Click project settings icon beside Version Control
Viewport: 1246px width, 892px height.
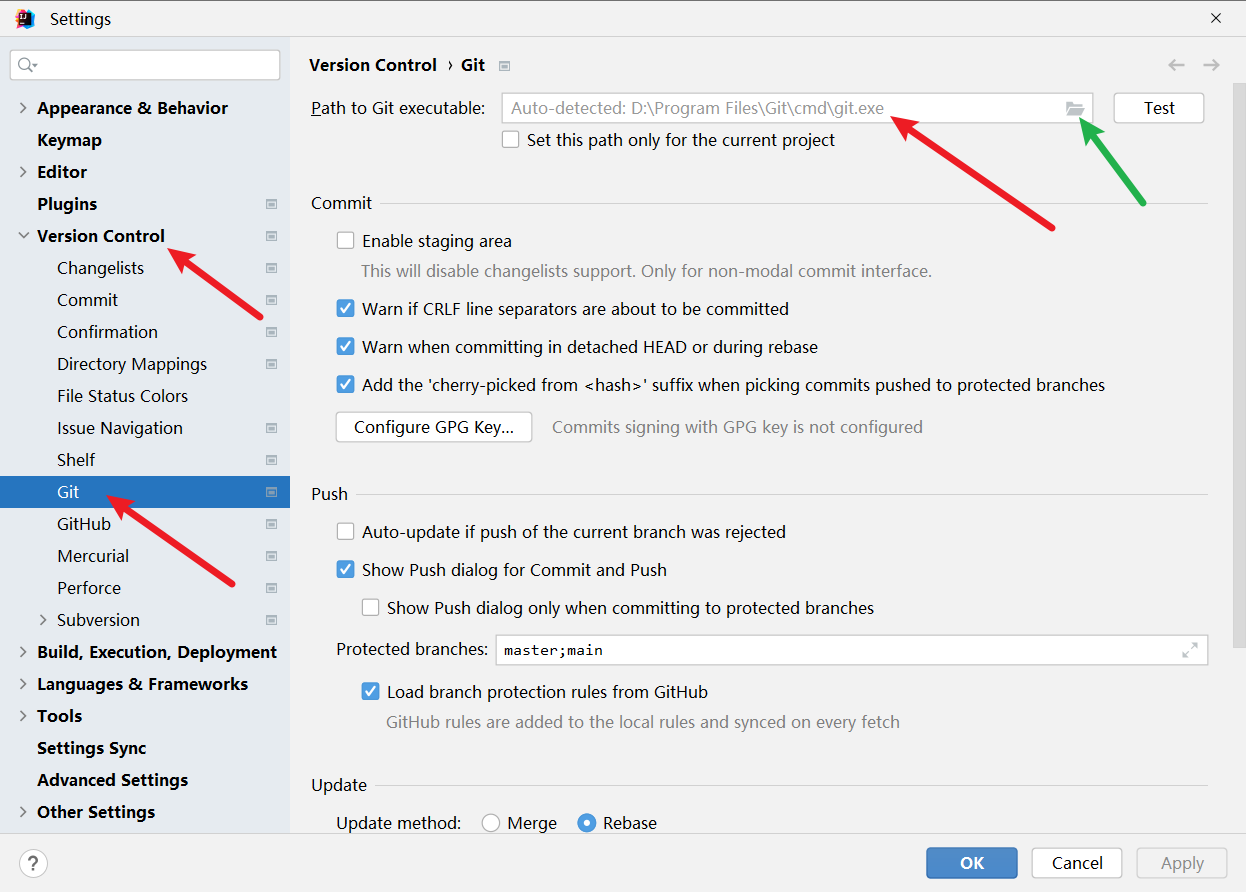tap(271, 236)
